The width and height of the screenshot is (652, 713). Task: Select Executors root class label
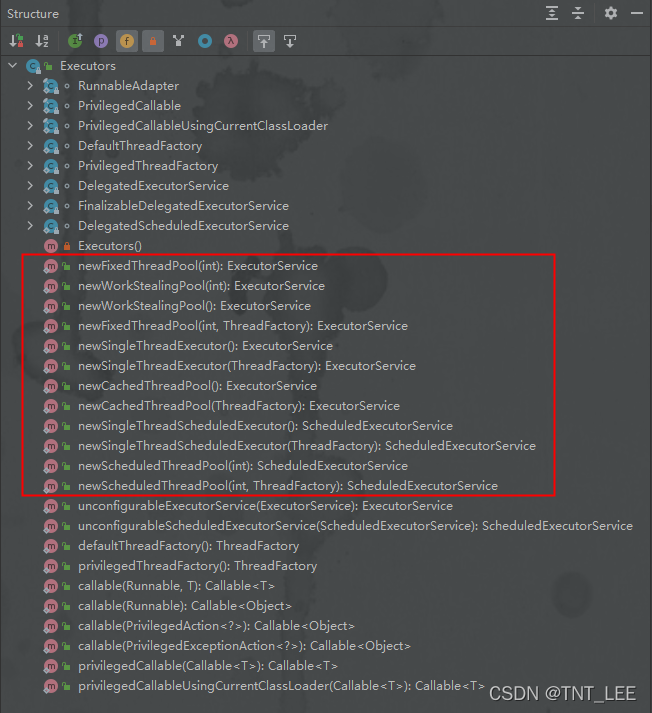point(88,66)
